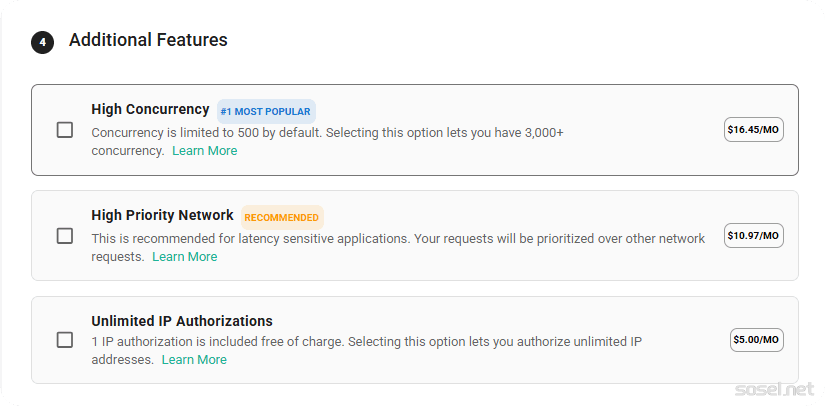Click the orange Recommended badge
The height and width of the screenshot is (406, 825).
(282, 217)
